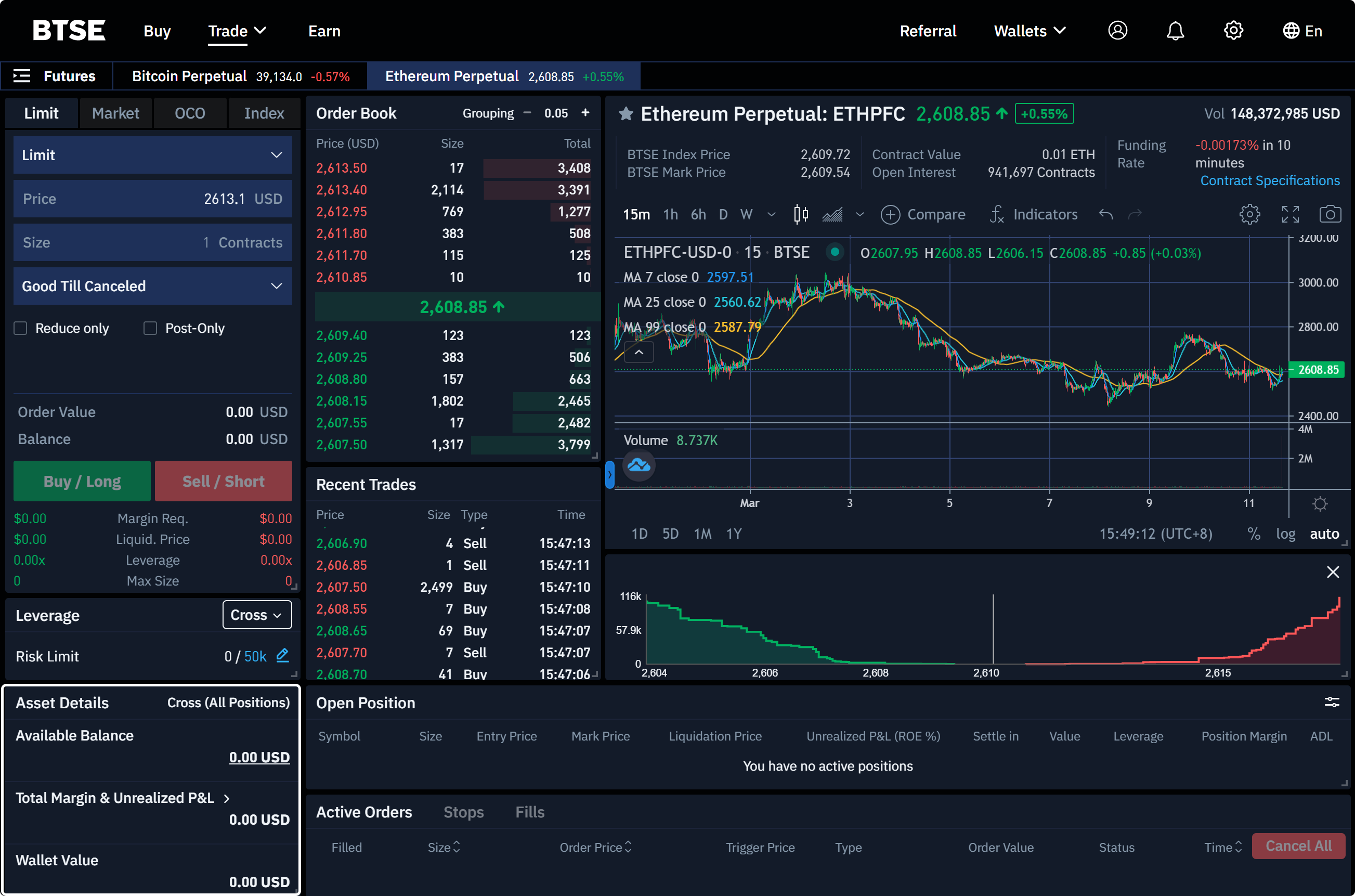Screen dimensions: 1355x896
Task: Expand Total Margin & Unrealized P&L
Action: 227,798
